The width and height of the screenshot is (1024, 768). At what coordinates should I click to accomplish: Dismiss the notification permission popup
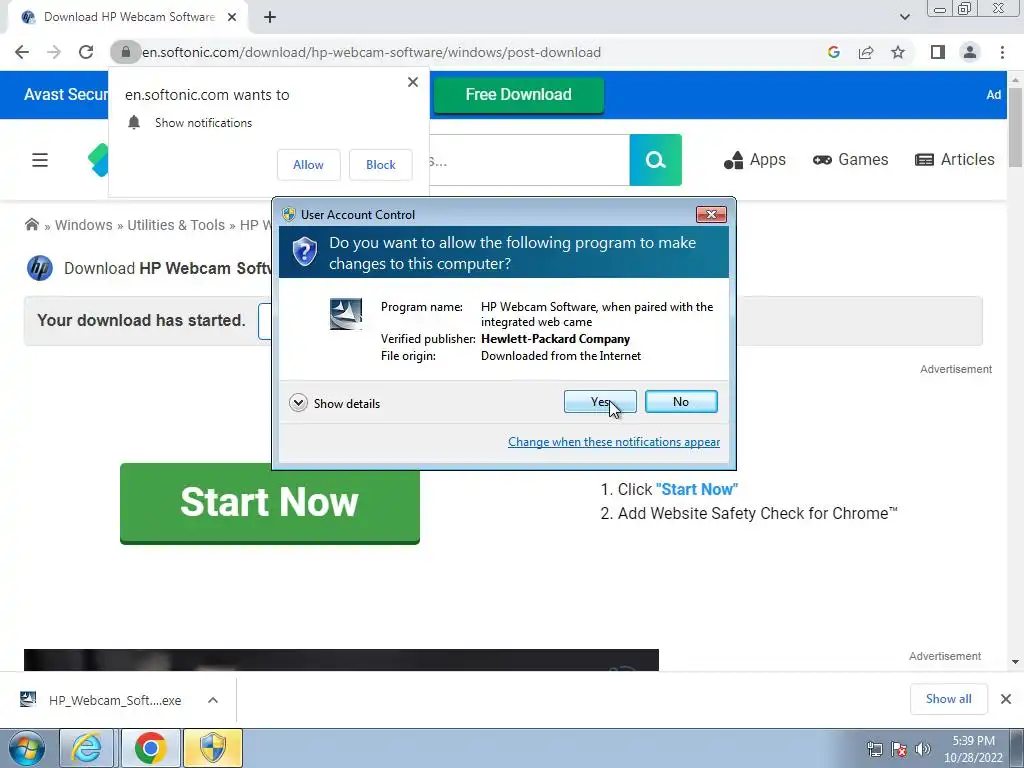click(x=413, y=82)
